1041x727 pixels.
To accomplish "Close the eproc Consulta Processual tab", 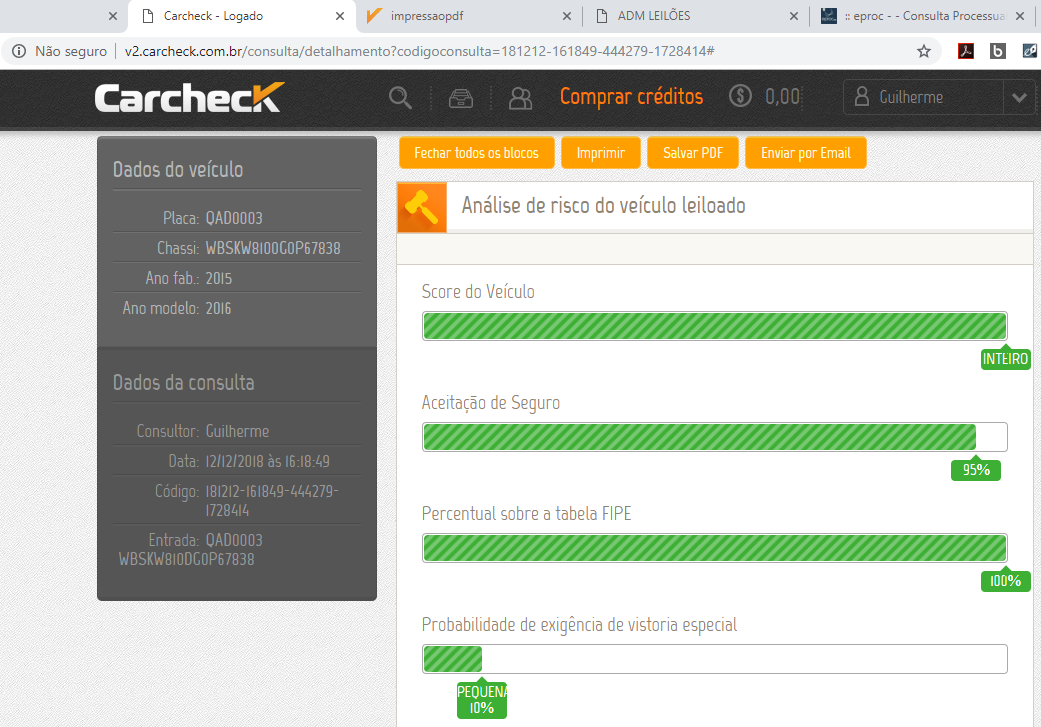I will 1020,16.
